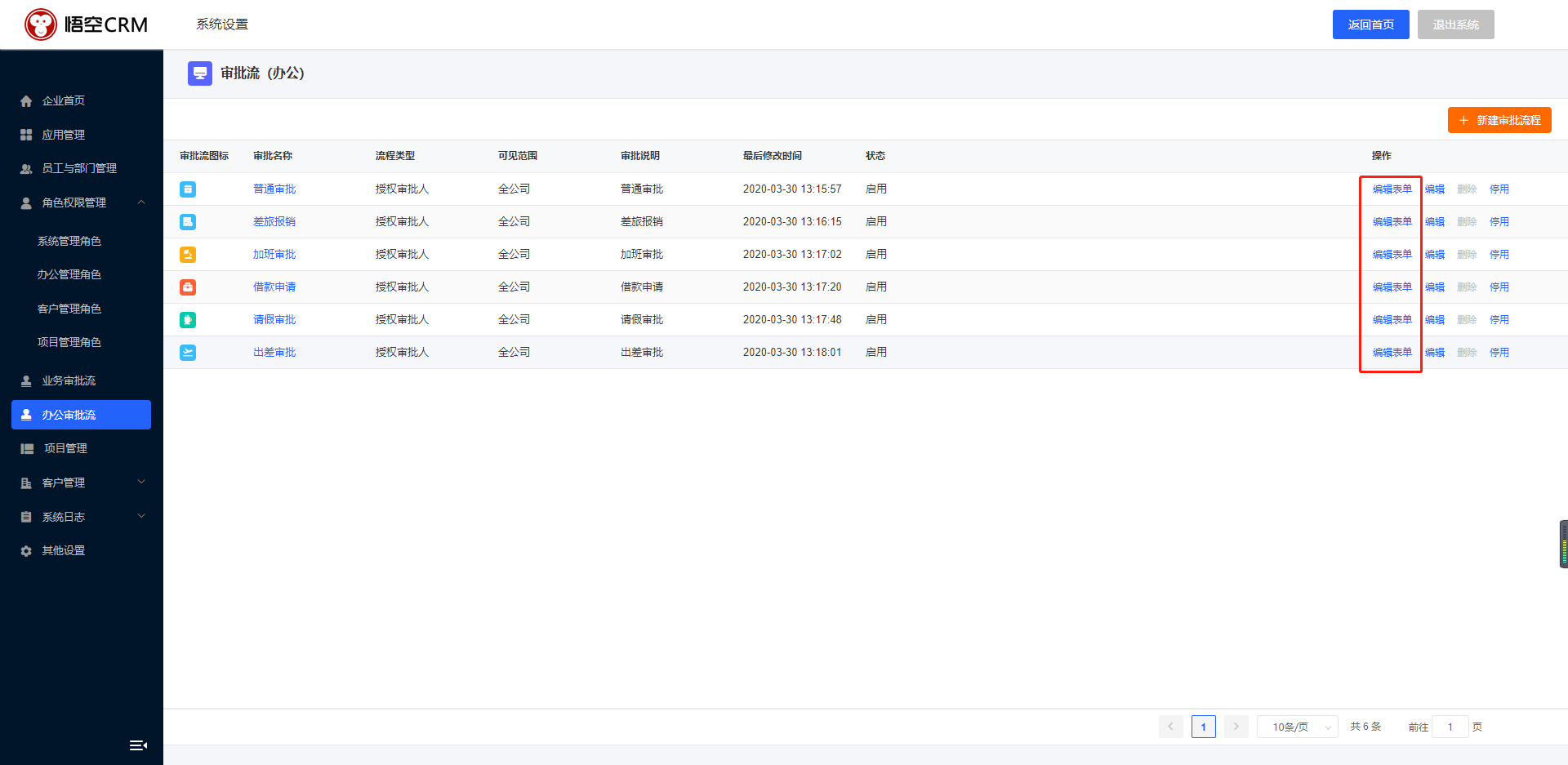The width and height of the screenshot is (1568, 765).
Task: Click the 出差审批 plane row icon
Action: [x=188, y=353]
